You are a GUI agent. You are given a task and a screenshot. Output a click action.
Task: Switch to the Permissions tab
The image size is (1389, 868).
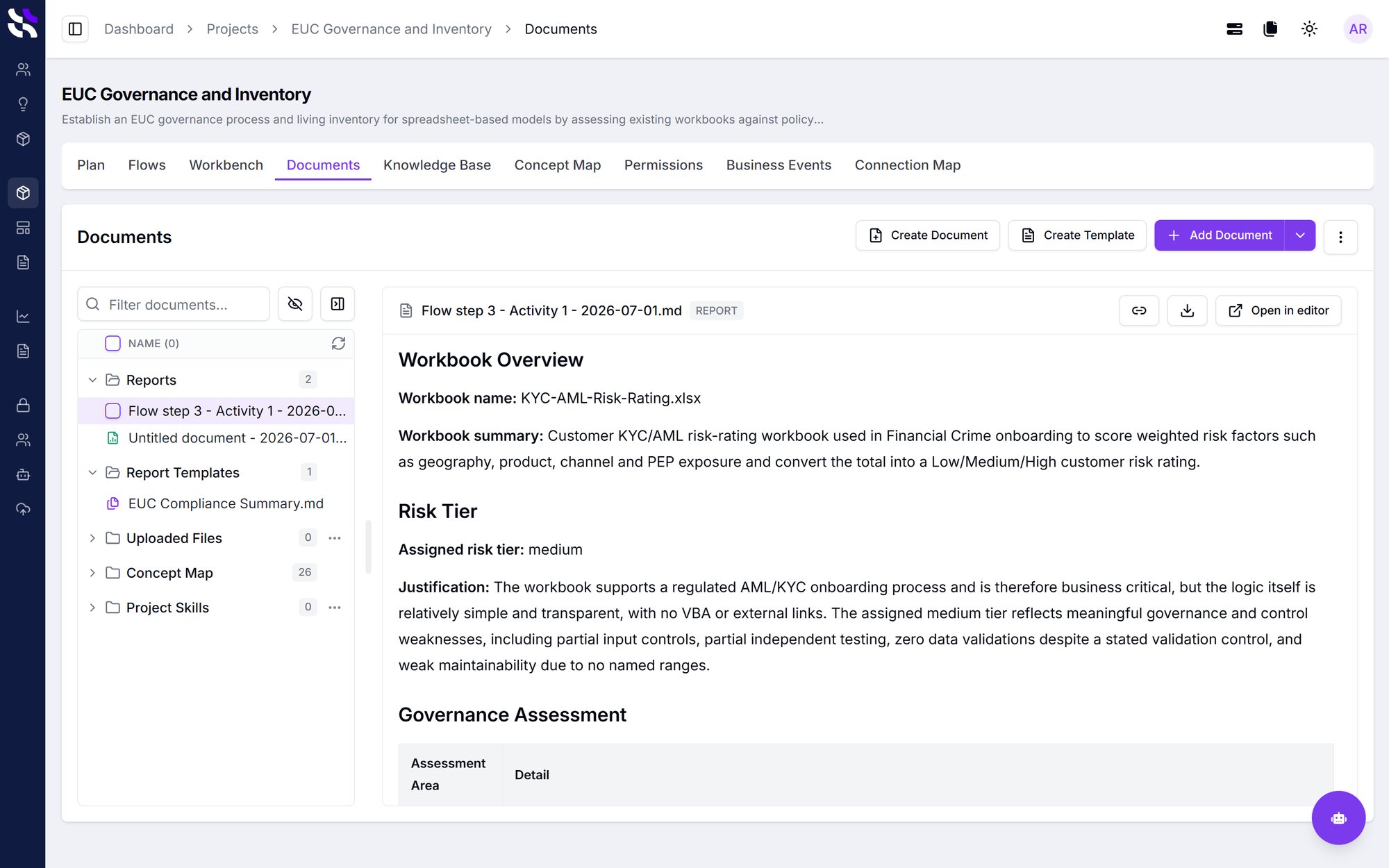pyautogui.click(x=663, y=165)
